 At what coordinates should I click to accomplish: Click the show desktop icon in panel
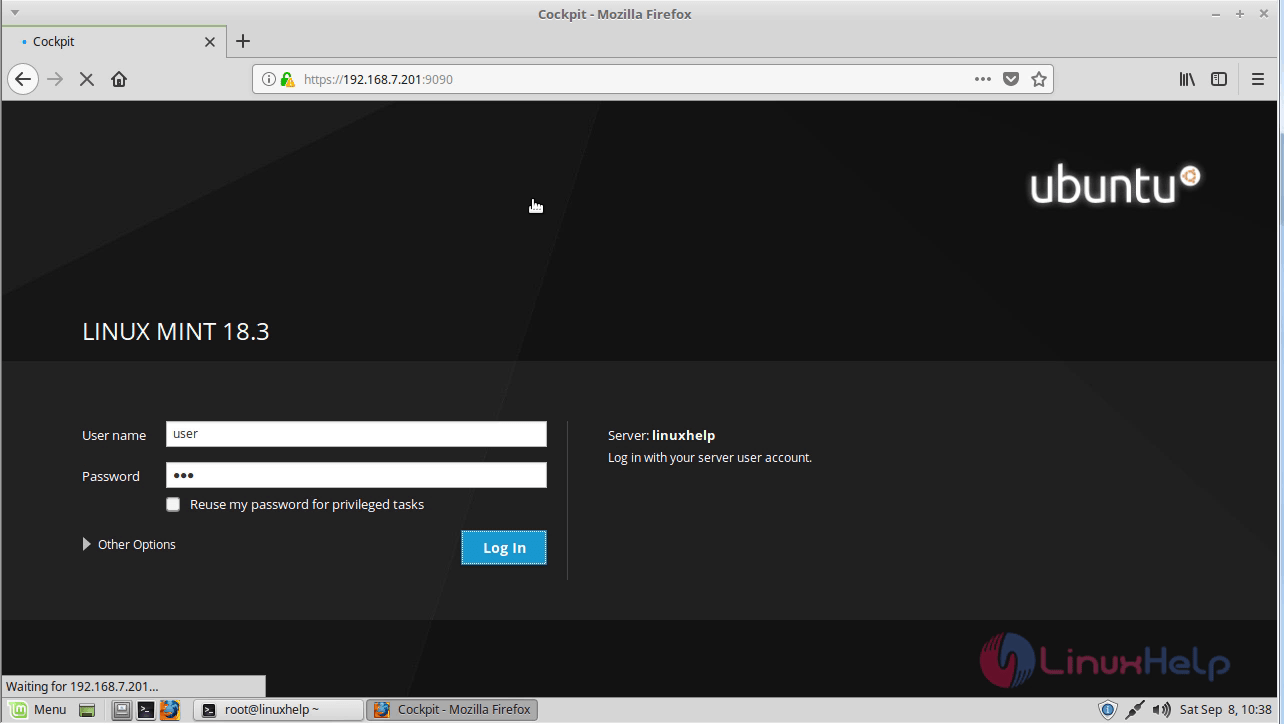(x=87, y=710)
